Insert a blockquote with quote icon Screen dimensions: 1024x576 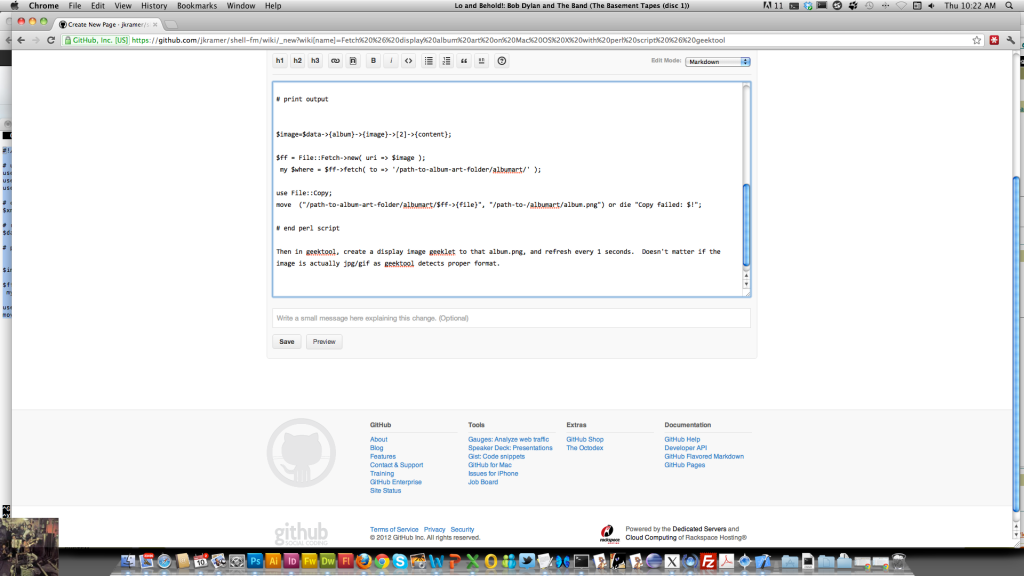464,61
